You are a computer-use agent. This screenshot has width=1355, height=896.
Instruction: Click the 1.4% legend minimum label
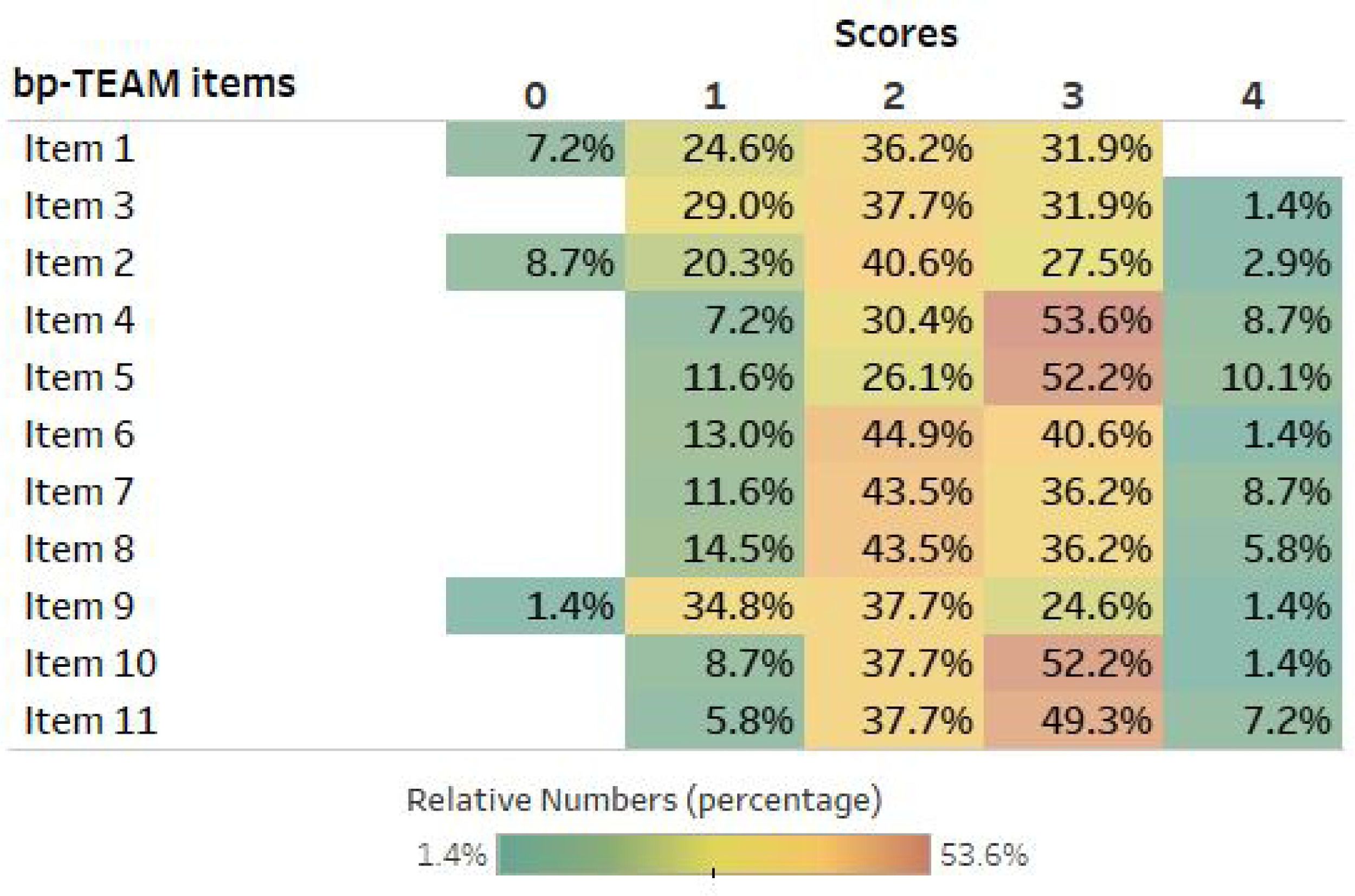click(x=451, y=855)
